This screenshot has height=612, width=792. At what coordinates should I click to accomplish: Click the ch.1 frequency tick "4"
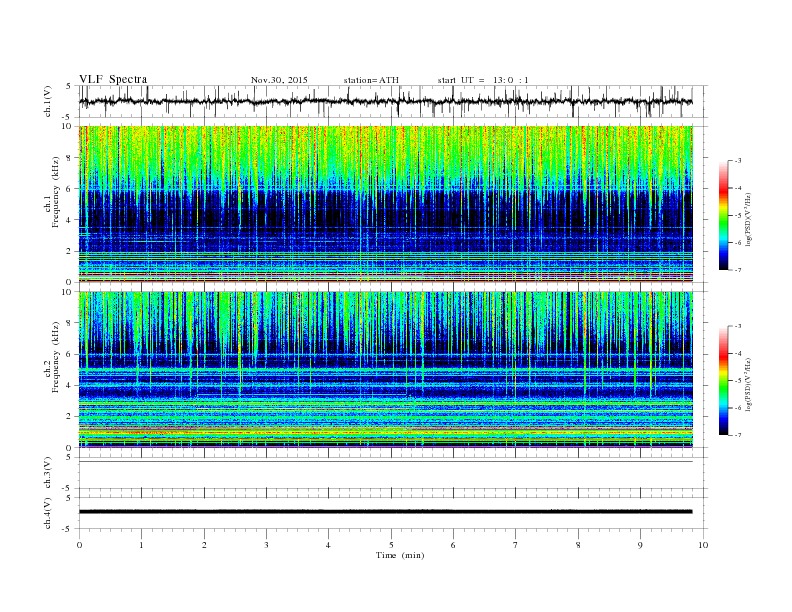click(x=70, y=220)
